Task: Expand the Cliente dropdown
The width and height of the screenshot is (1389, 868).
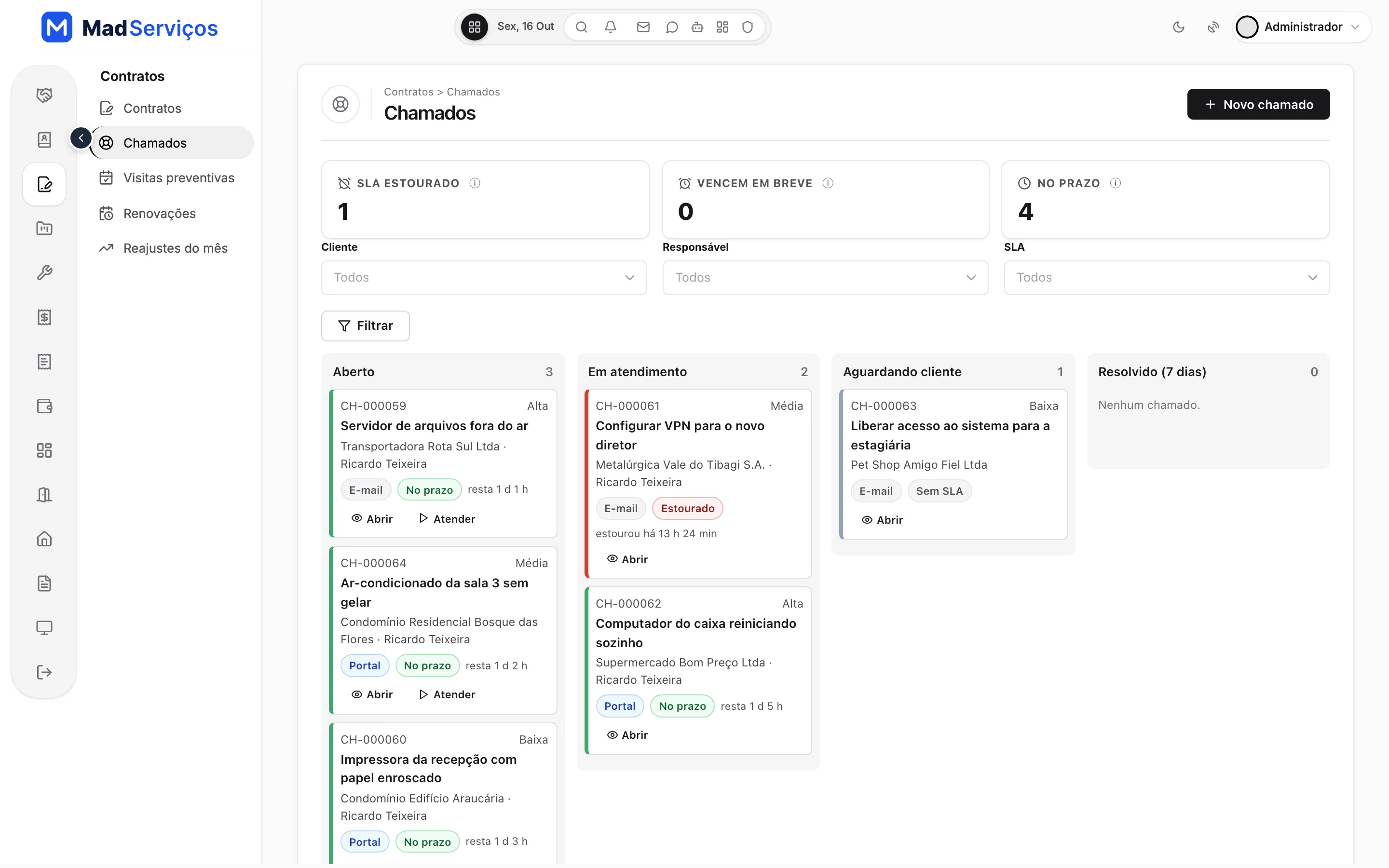Action: click(484, 278)
